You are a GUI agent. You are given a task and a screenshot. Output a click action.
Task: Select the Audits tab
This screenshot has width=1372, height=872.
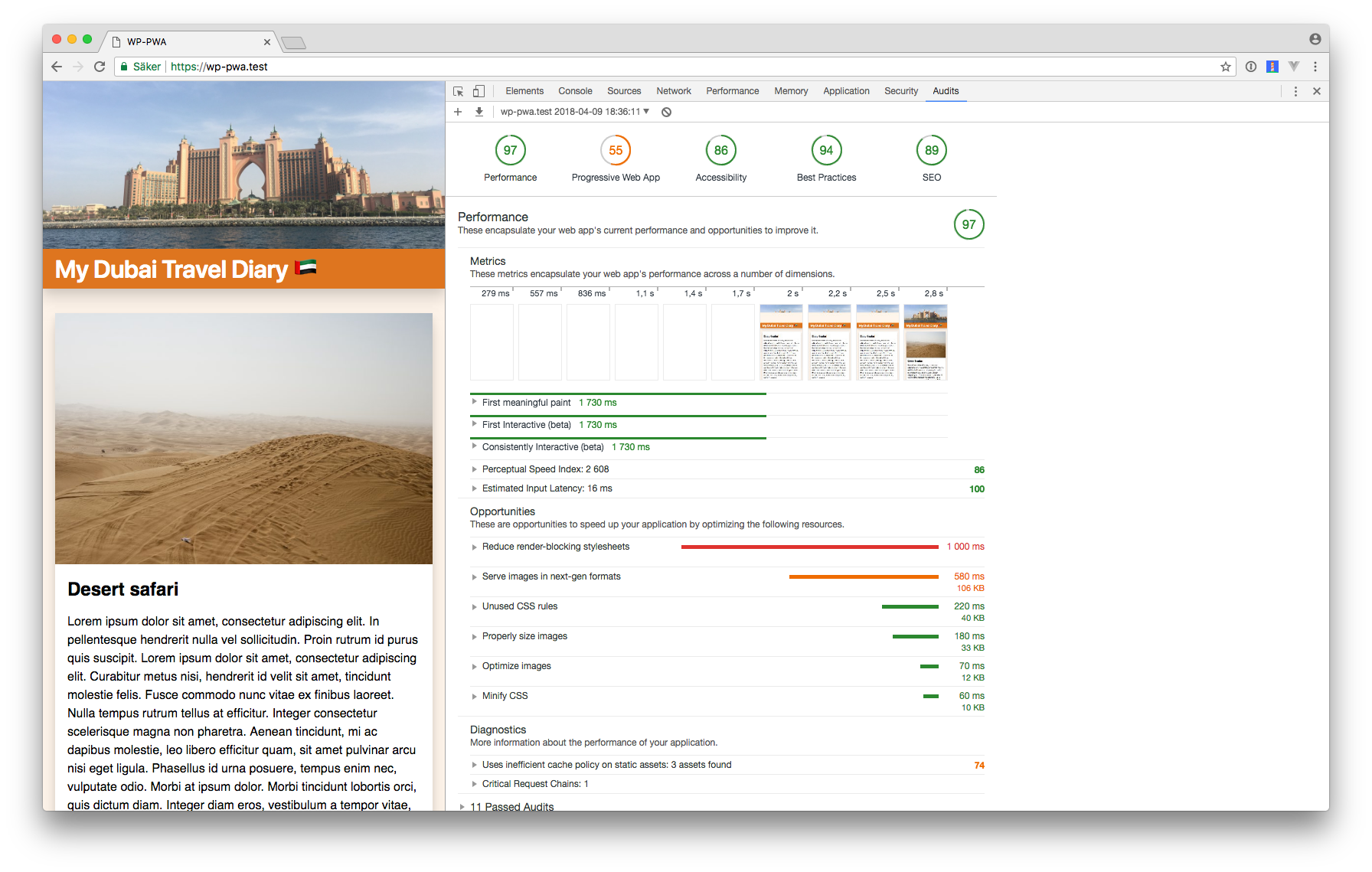tap(946, 91)
